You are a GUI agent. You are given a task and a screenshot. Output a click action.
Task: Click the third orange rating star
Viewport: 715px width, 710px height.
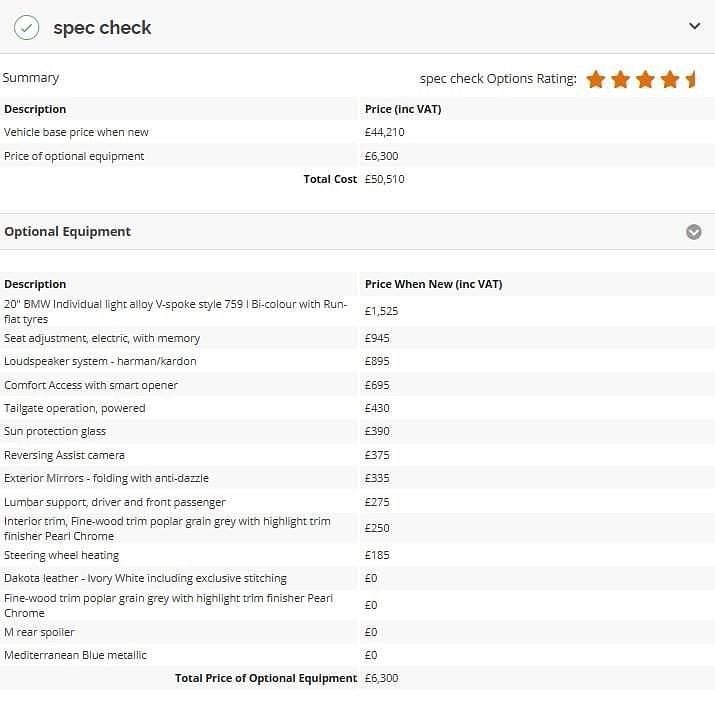[x=645, y=79]
